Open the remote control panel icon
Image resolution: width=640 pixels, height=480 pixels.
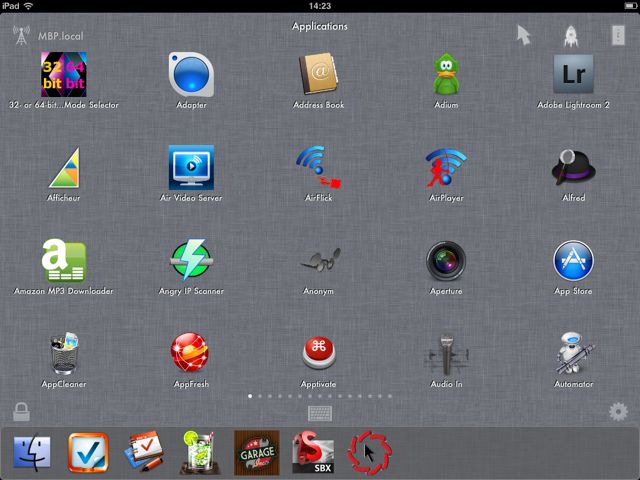click(618, 35)
